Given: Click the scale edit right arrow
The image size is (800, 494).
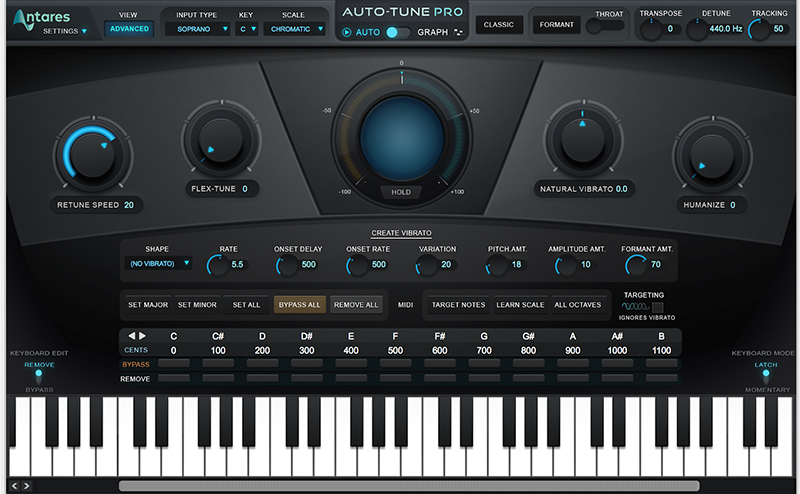Looking at the screenshot, I should click(143, 336).
